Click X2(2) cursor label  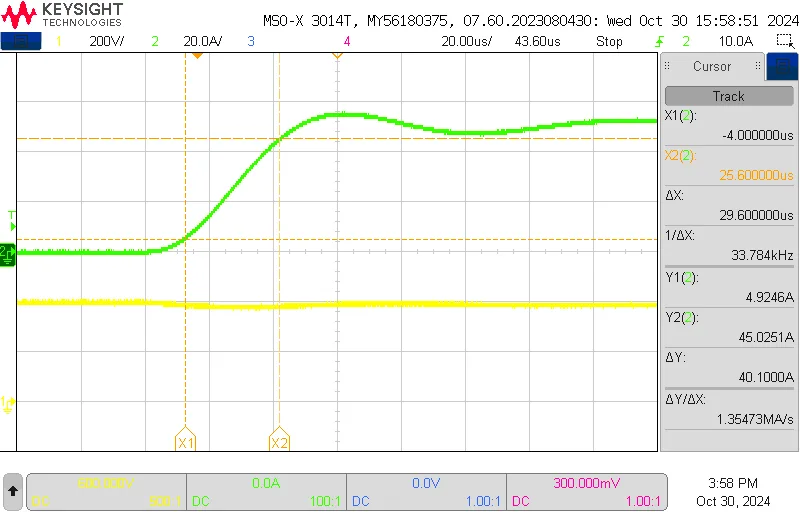coord(680,156)
